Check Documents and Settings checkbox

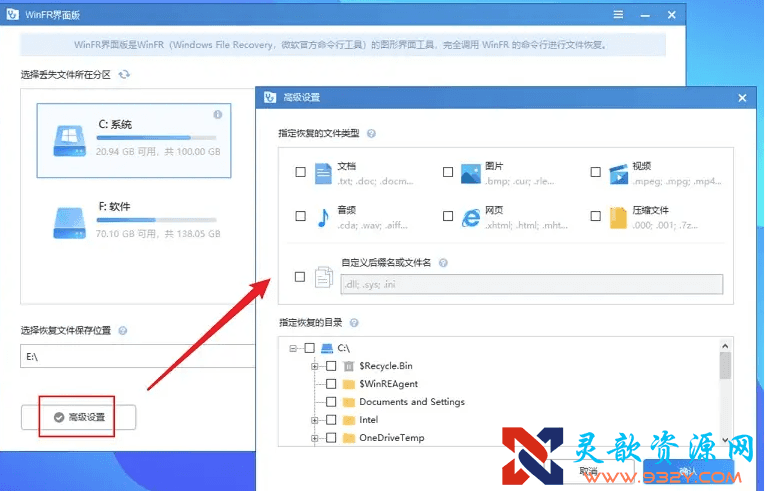pyautogui.click(x=331, y=402)
